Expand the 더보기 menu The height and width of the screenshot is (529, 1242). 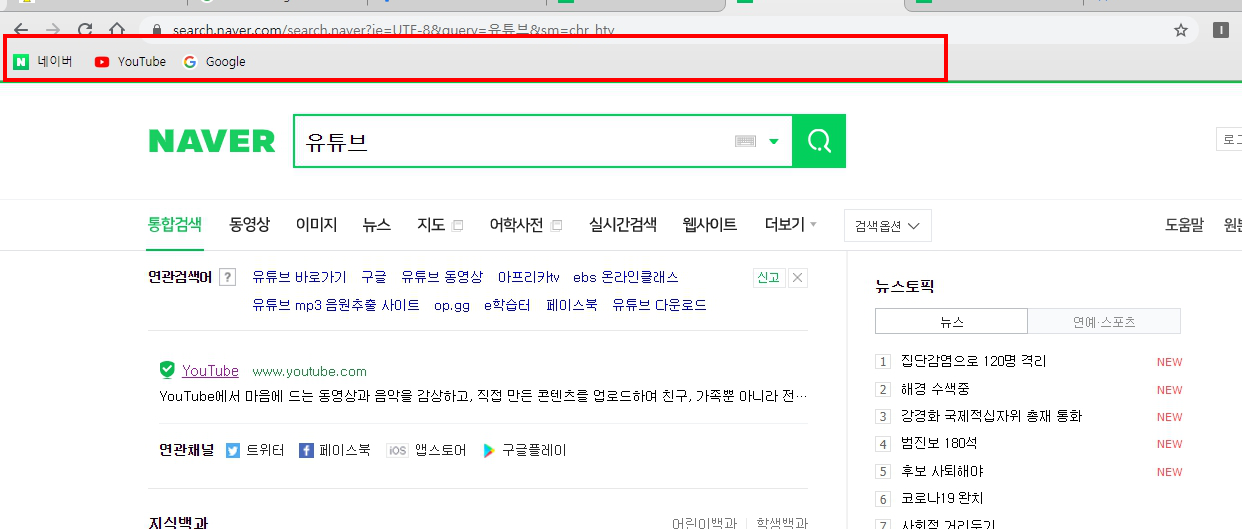pyautogui.click(x=790, y=225)
